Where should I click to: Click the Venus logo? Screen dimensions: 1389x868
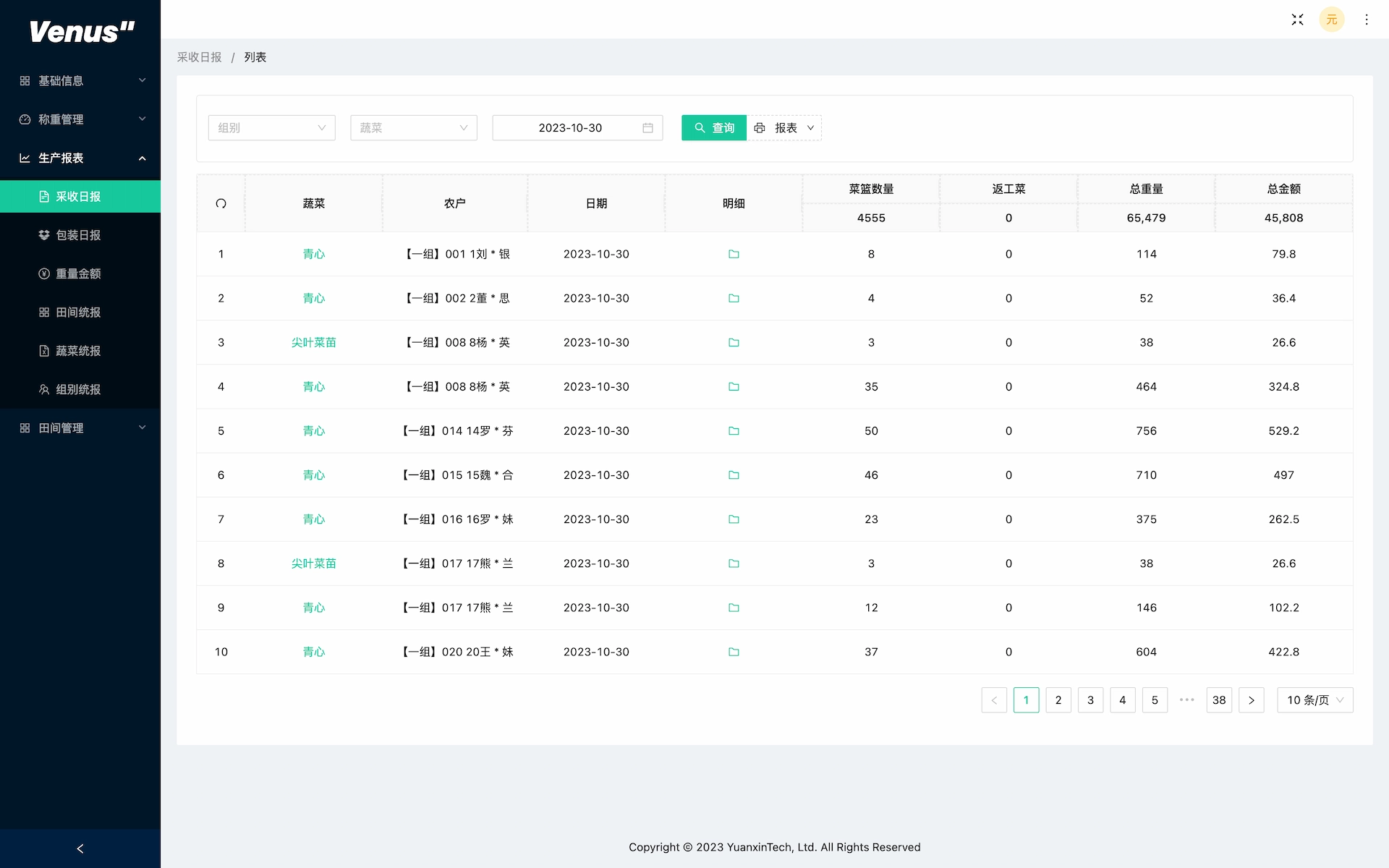pos(82,31)
